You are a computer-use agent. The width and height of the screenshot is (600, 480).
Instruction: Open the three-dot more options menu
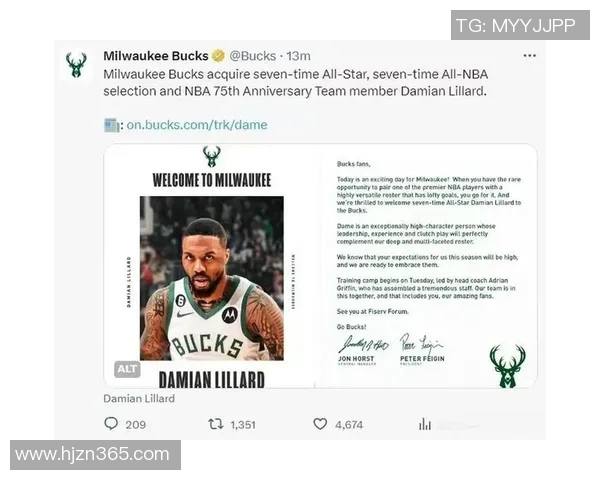(529, 56)
